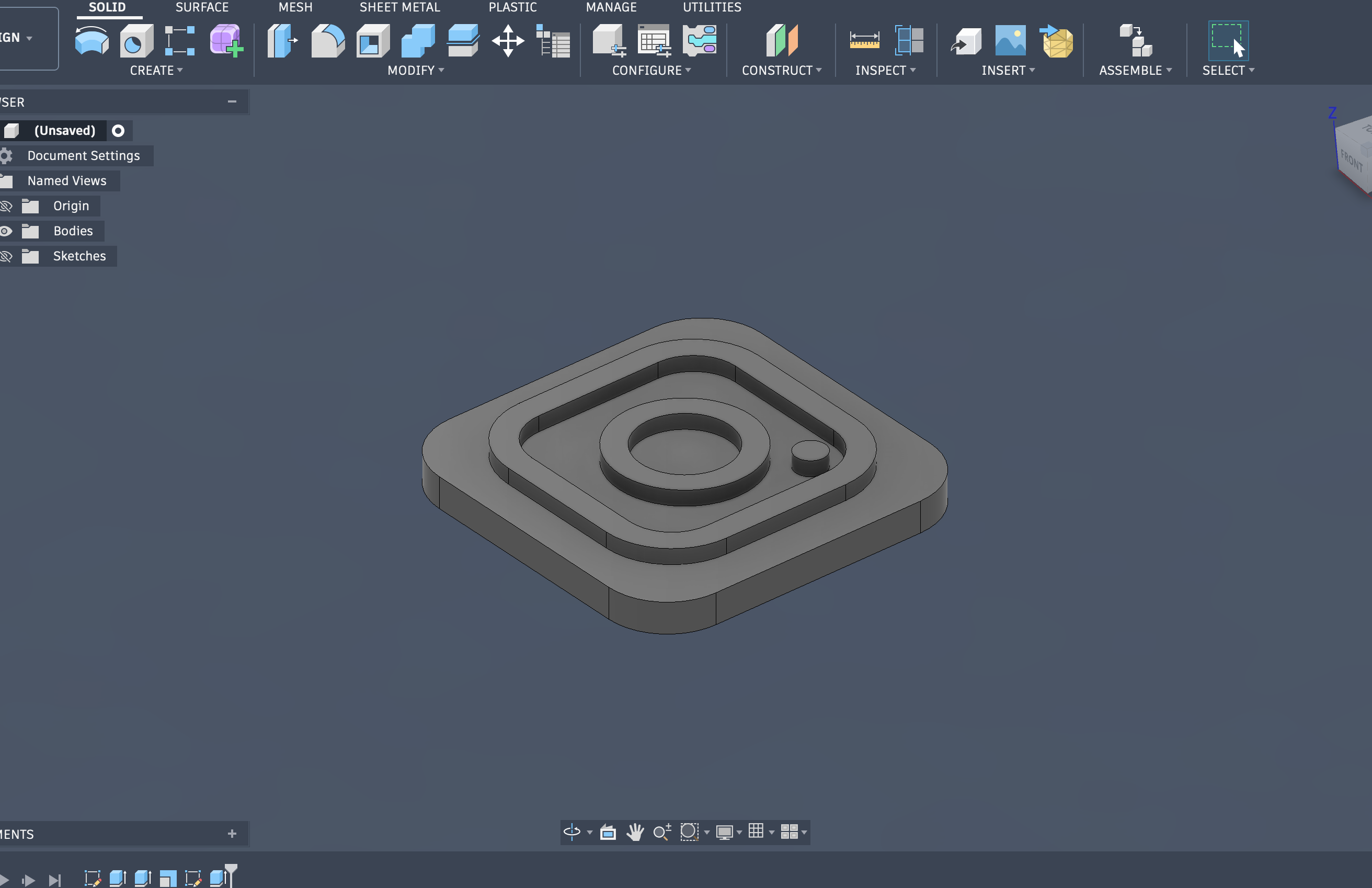Click the Orbit navigation icon
The image size is (1372, 888).
pyautogui.click(x=571, y=832)
